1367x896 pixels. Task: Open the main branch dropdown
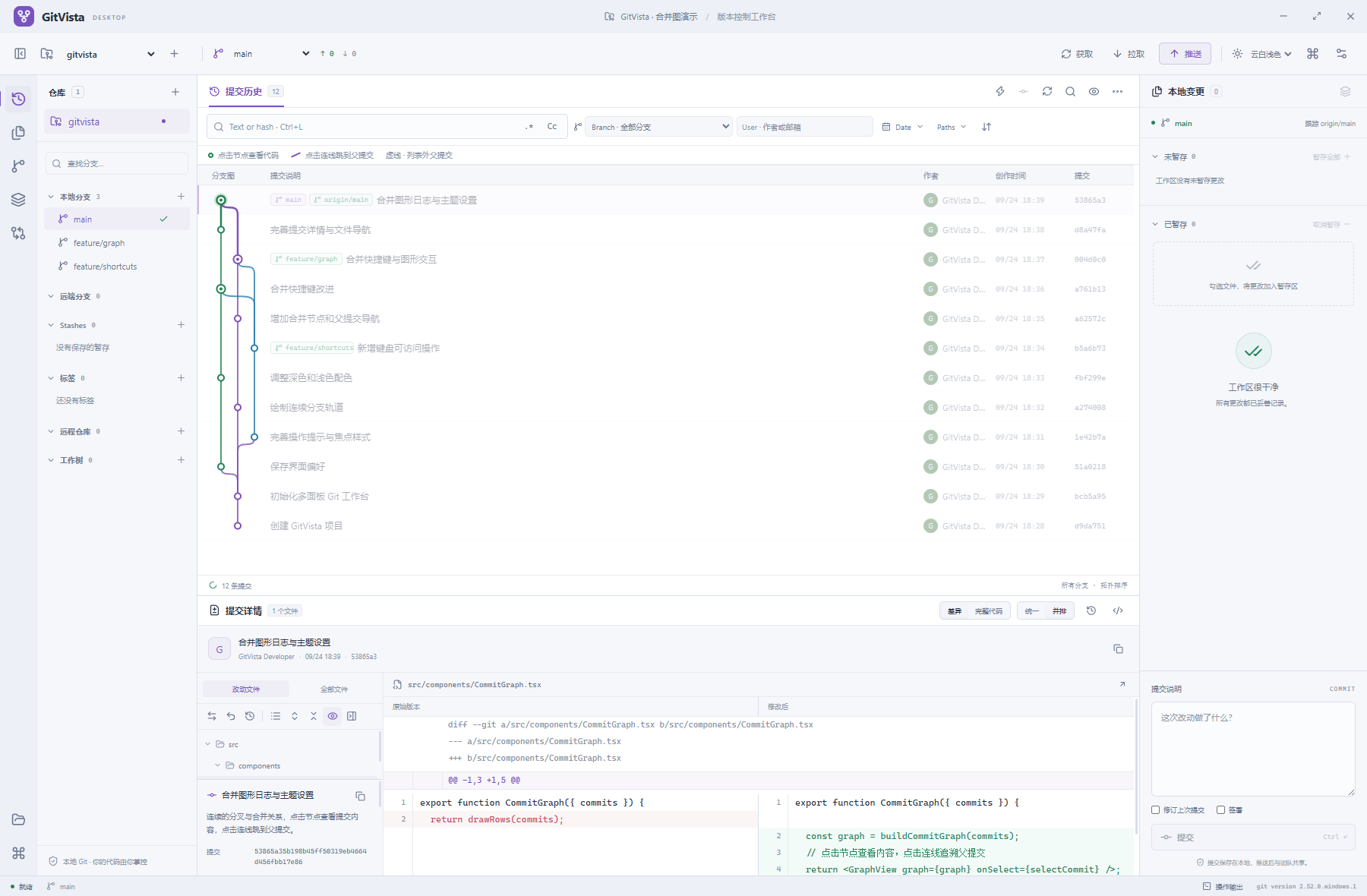271,54
